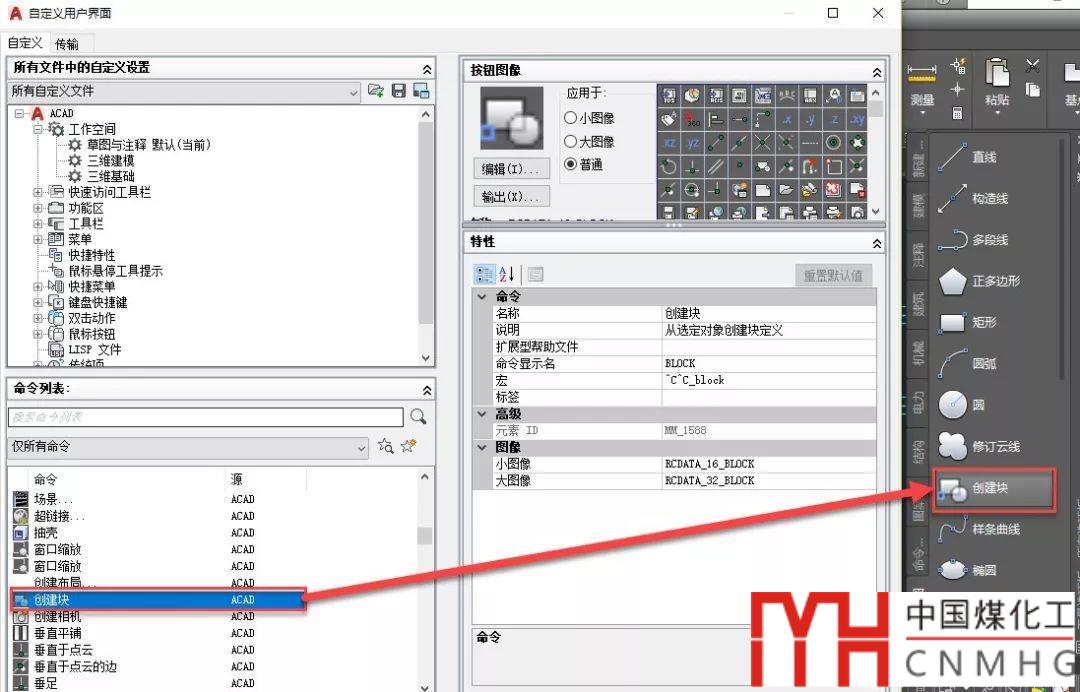Click the create new command star icon
The image size is (1080, 692).
point(408,446)
